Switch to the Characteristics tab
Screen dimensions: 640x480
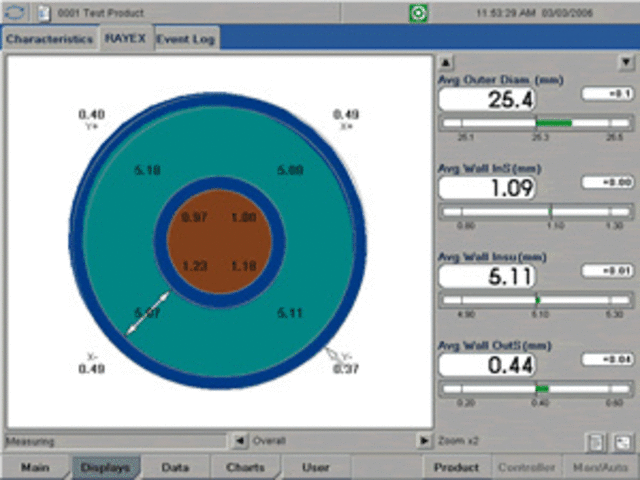[49, 39]
